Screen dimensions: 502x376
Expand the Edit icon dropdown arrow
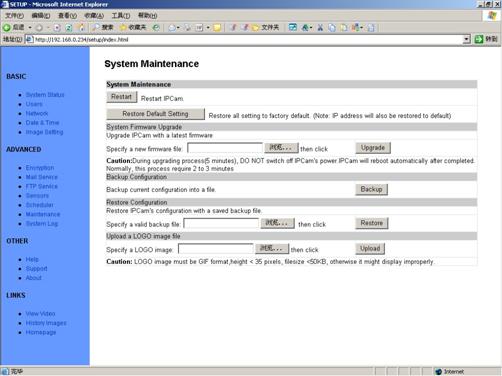pyautogui.click(x=208, y=28)
